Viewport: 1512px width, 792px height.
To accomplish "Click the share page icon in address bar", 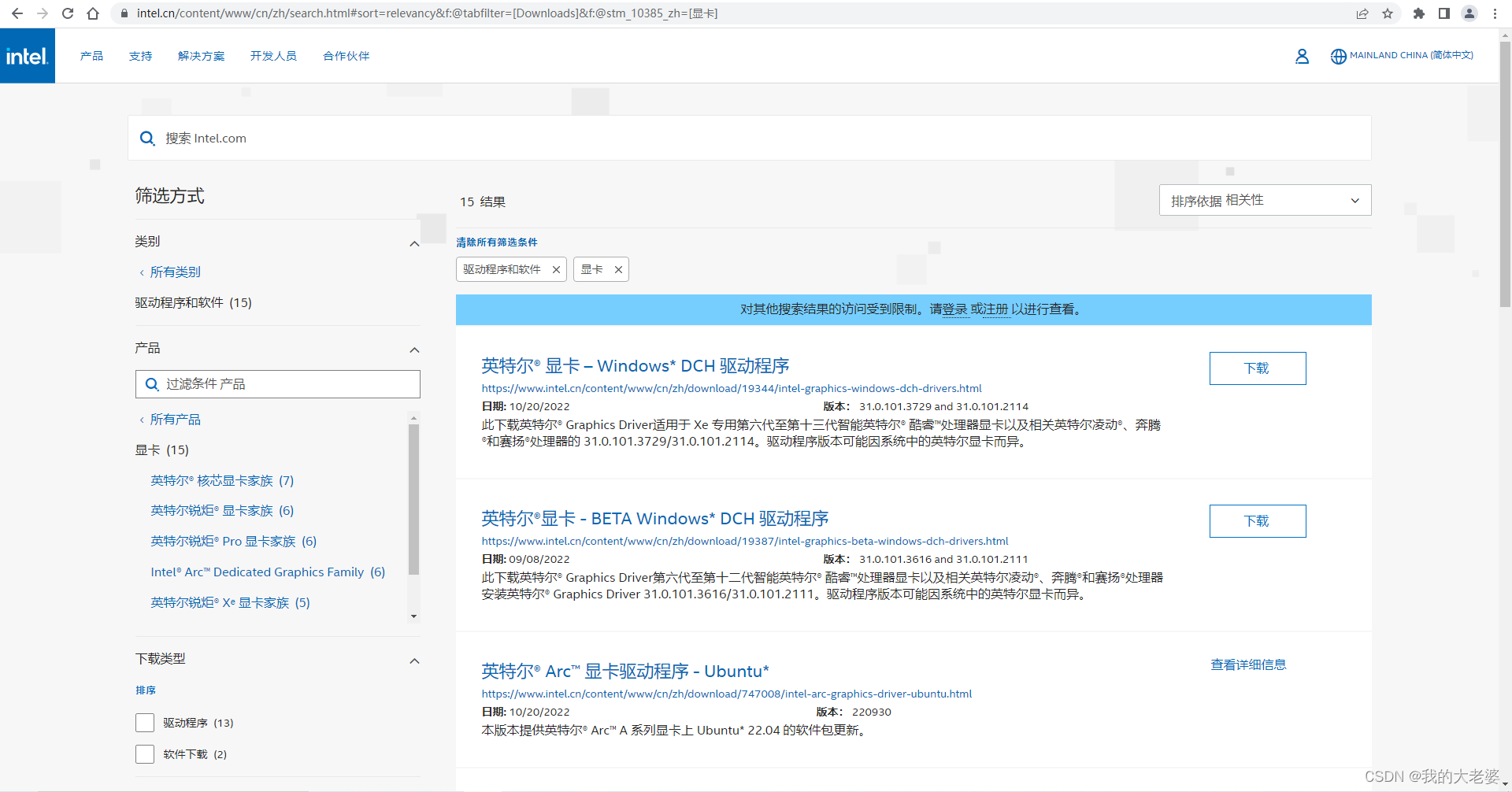I will coord(1362,13).
